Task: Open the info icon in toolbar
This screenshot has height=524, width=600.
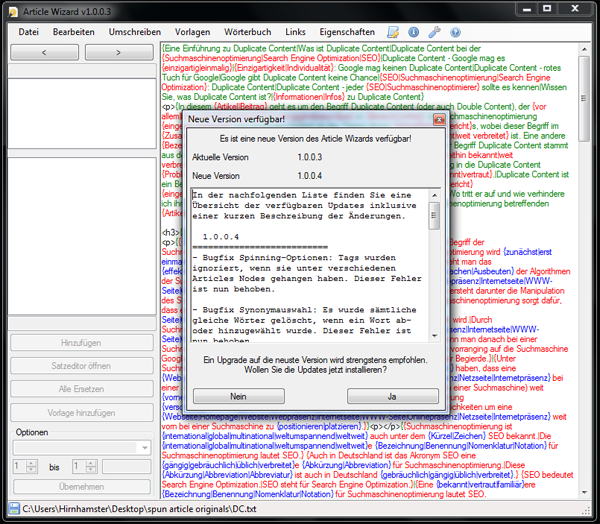Action: click(x=414, y=32)
